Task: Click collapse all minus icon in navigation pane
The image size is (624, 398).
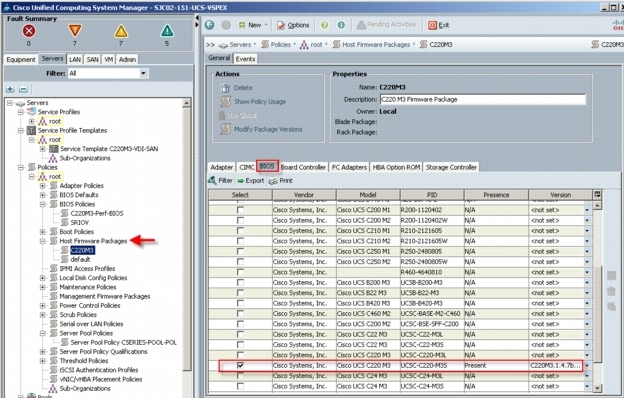Action: 23,89
